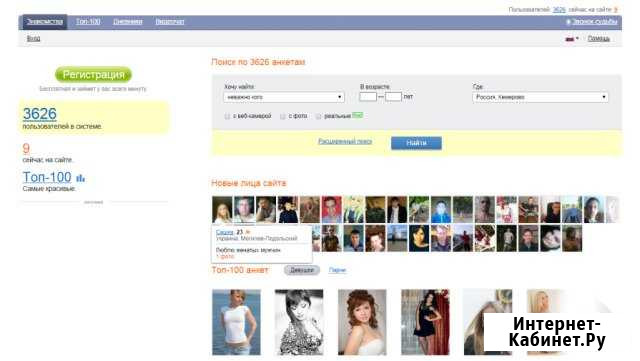Click the 3626 users link in top header
The width and height of the screenshot is (640, 361).
pos(559,10)
